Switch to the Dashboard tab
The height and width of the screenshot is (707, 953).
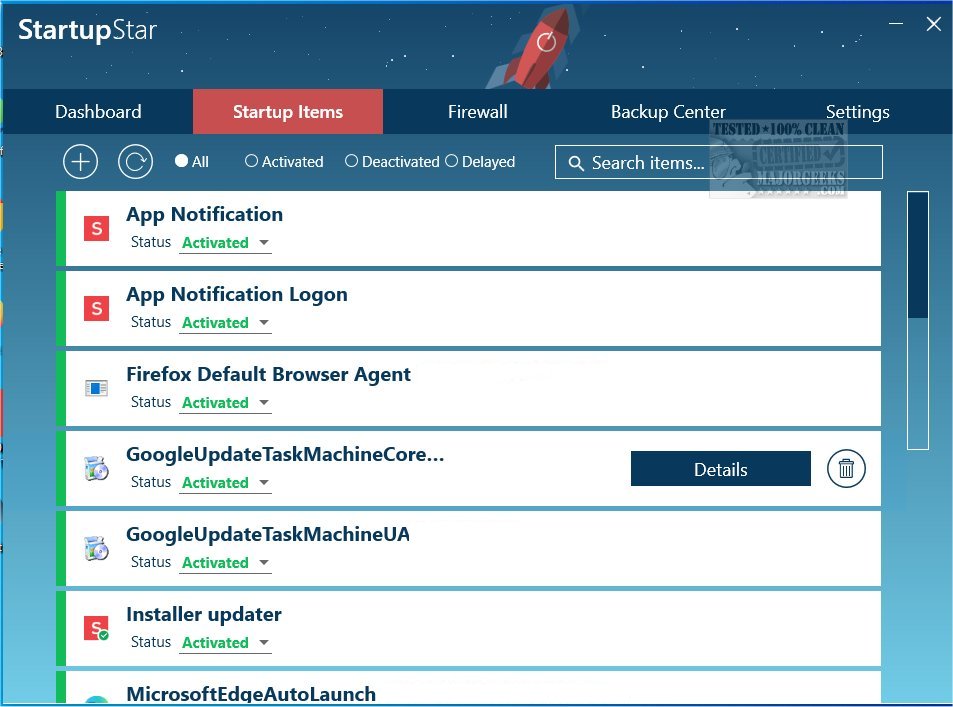pyautogui.click(x=98, y=112)
